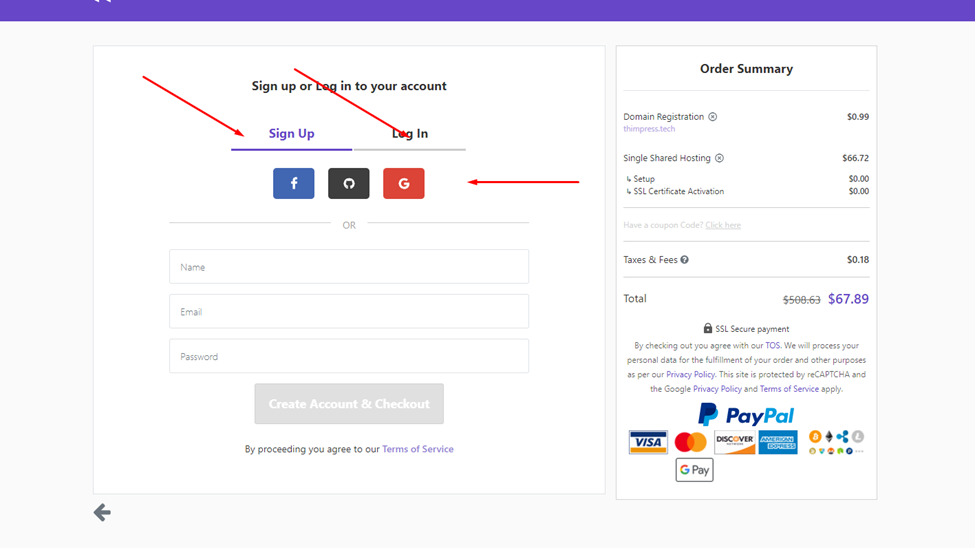Click the PayPal logo
This screenshot has height=548, width=975.
click(746, 414)
